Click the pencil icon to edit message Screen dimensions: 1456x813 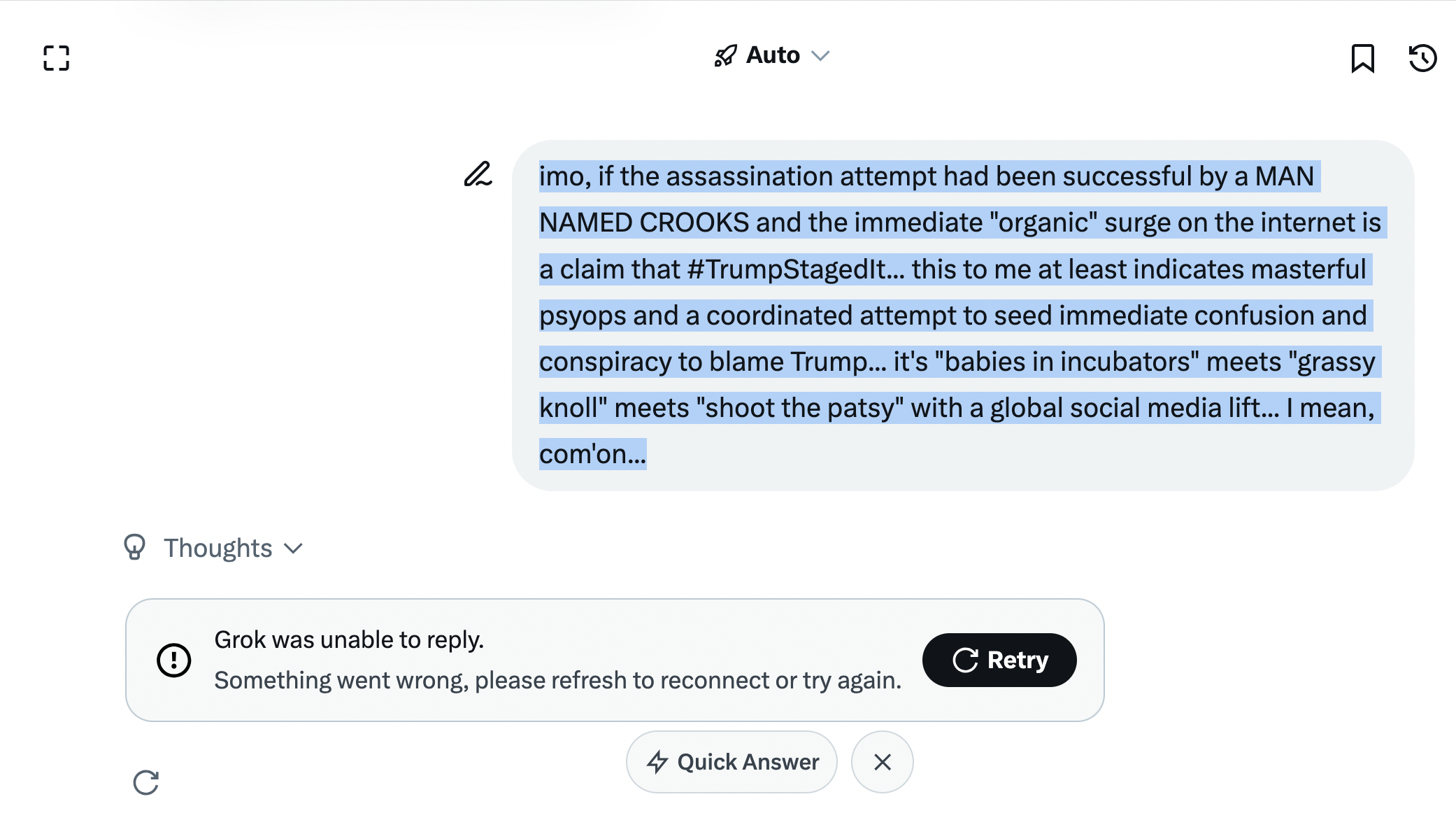click(478, 174)
